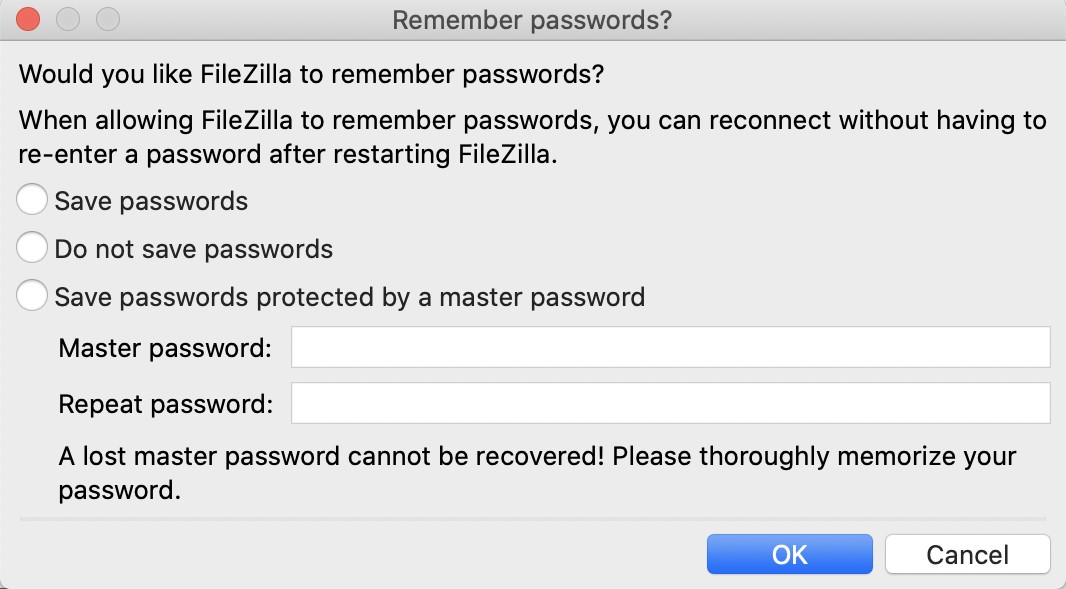1066x589 pixels.
Task: Close the dialog with the red button
Action: (x=27, y=18)
